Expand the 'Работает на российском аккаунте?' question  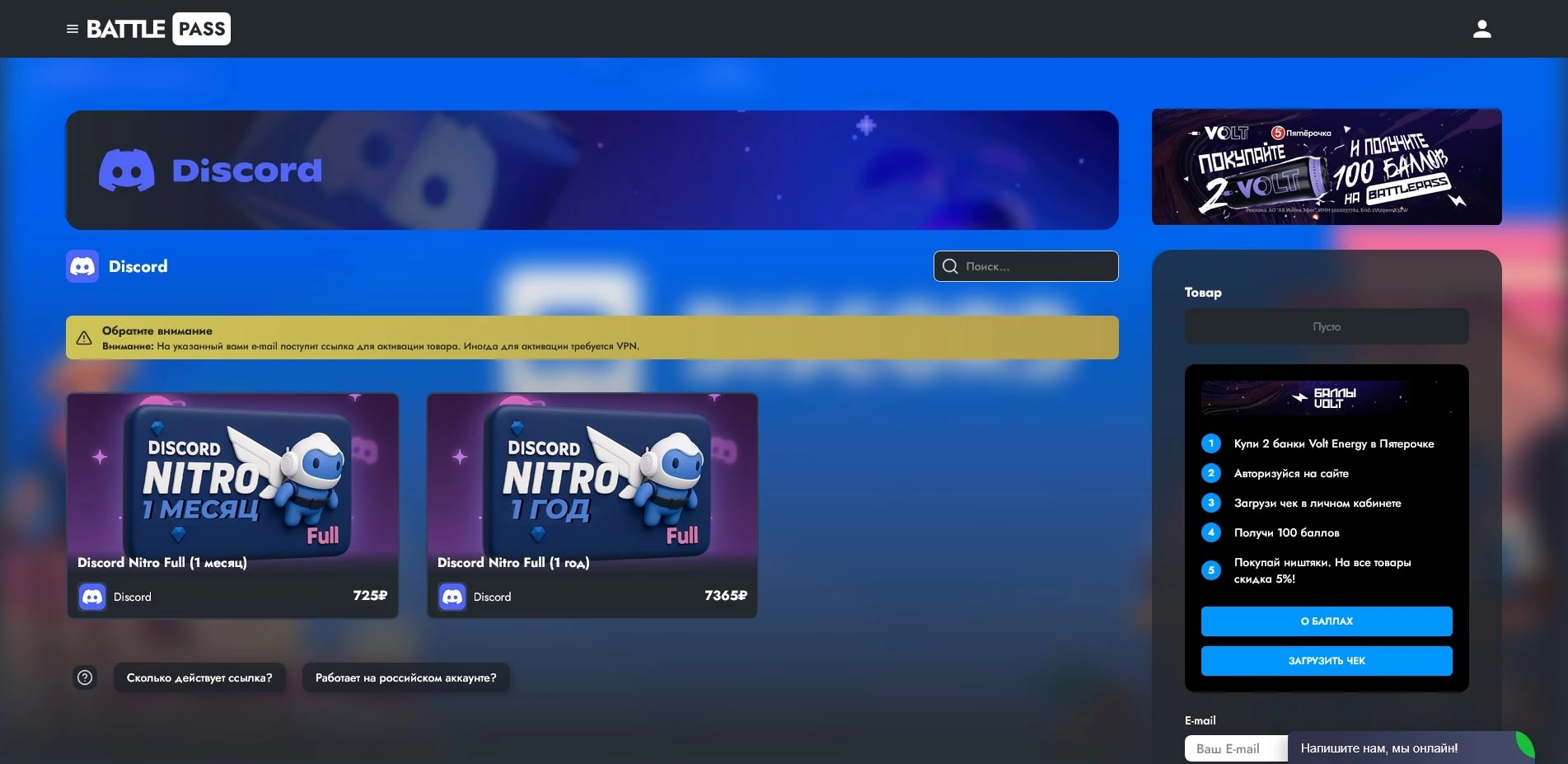coord(405,677)
